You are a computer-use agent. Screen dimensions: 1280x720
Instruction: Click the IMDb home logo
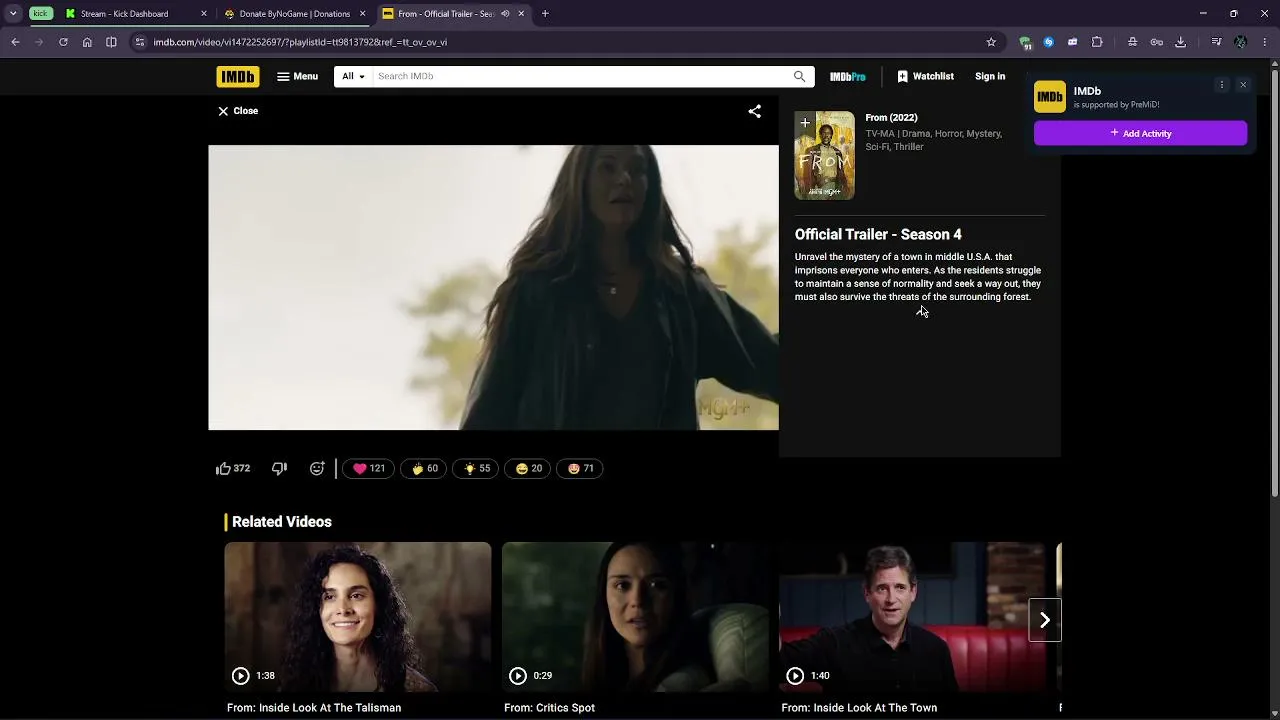(x=238, y=76)
